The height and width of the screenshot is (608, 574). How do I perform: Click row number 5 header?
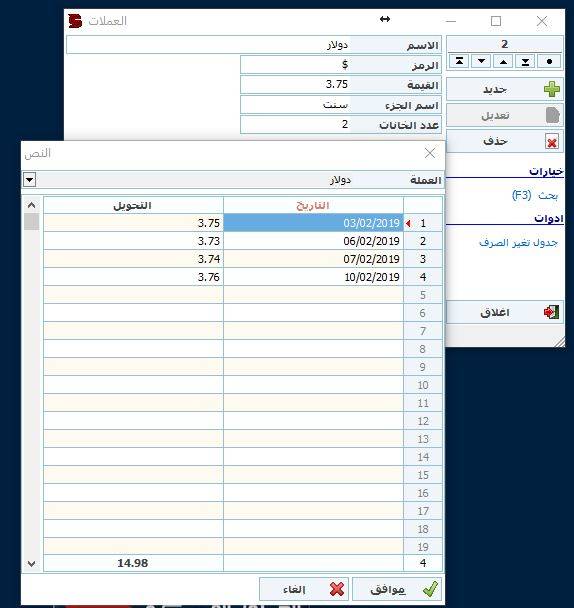tap(423, 295)
